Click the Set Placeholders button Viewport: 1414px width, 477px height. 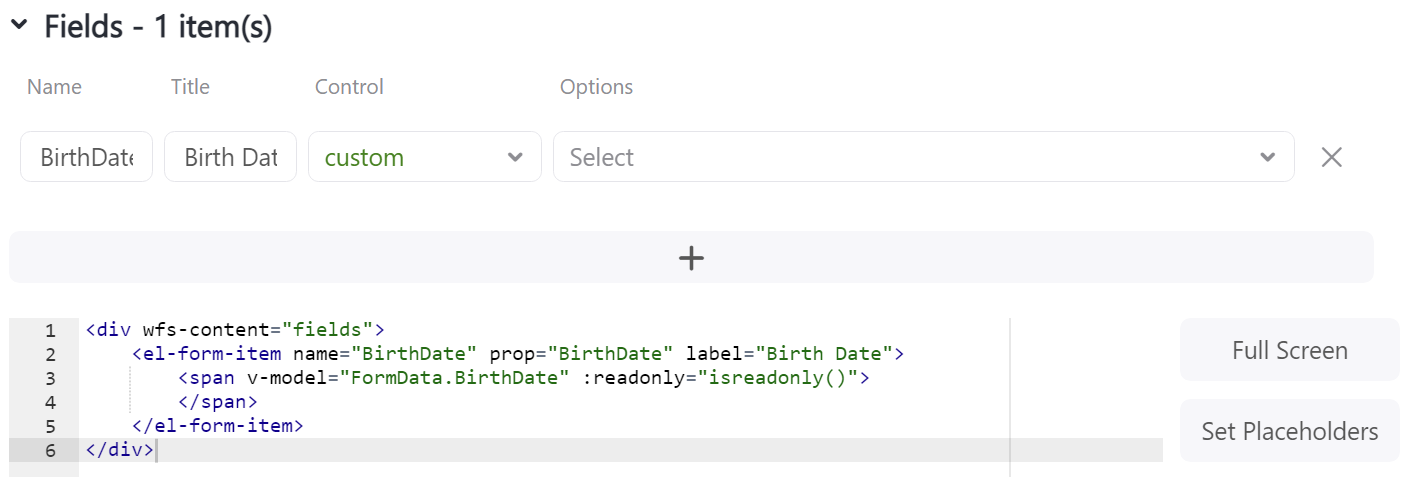coord(1289,431)
